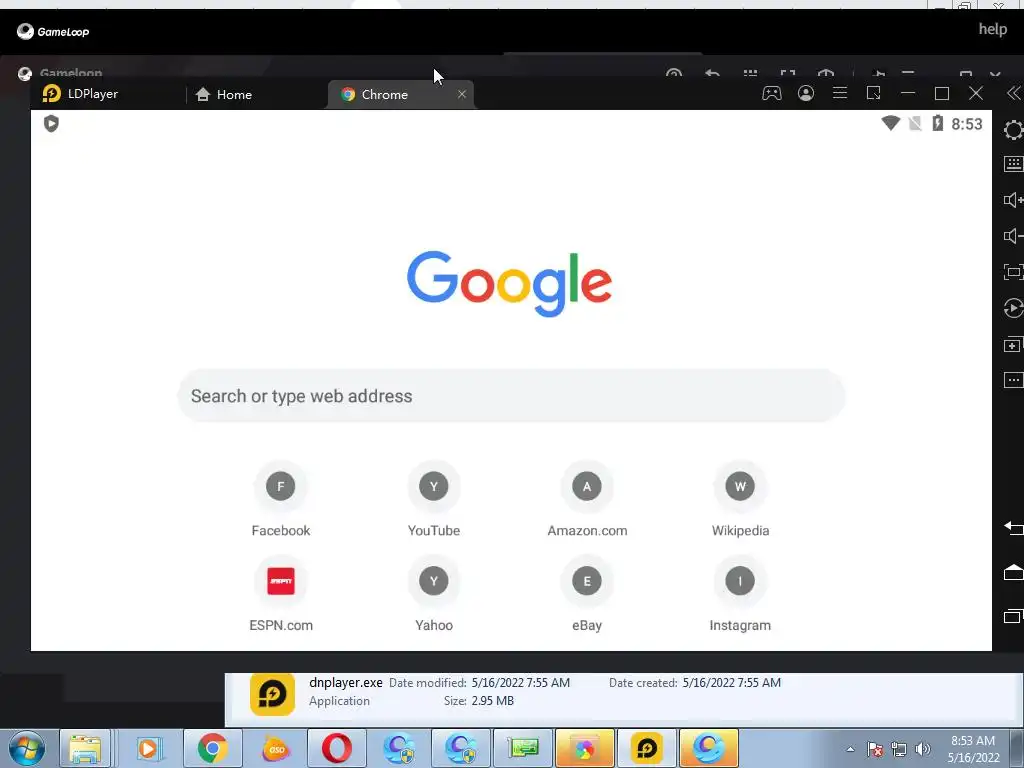Image resolution: width=1024 pixels, height=768 pixels.
Task: Open the YouTube shortcut
Action: point(434,500)
